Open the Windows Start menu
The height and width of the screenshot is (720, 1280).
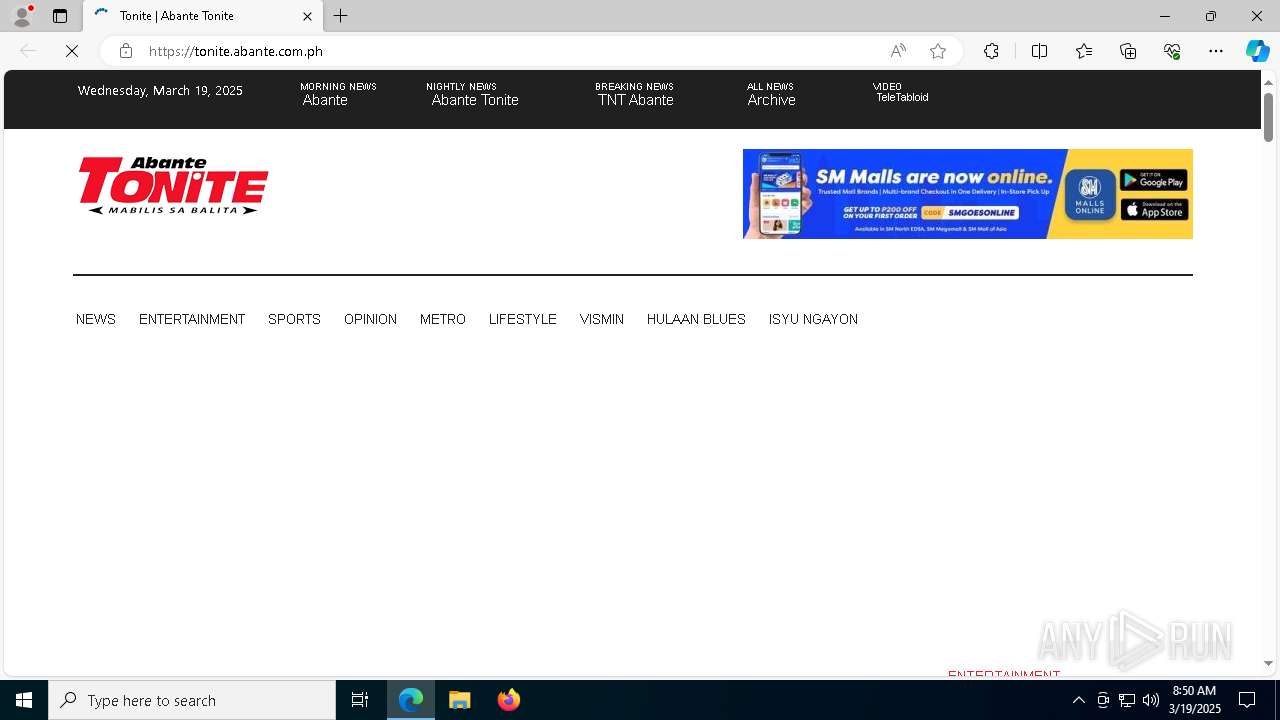click(24, 700)
